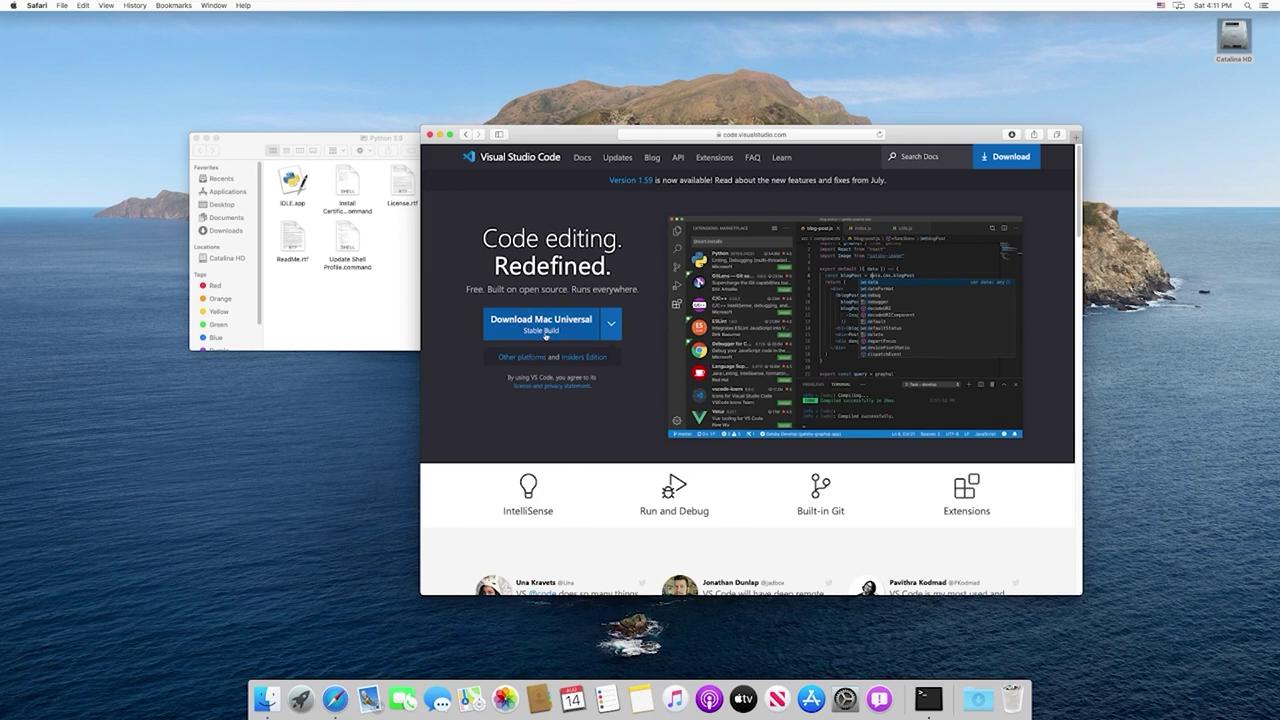Click the Extensions feature icon
The width and height of the screenshot is (1280, 720).
(x=966, y=486)
